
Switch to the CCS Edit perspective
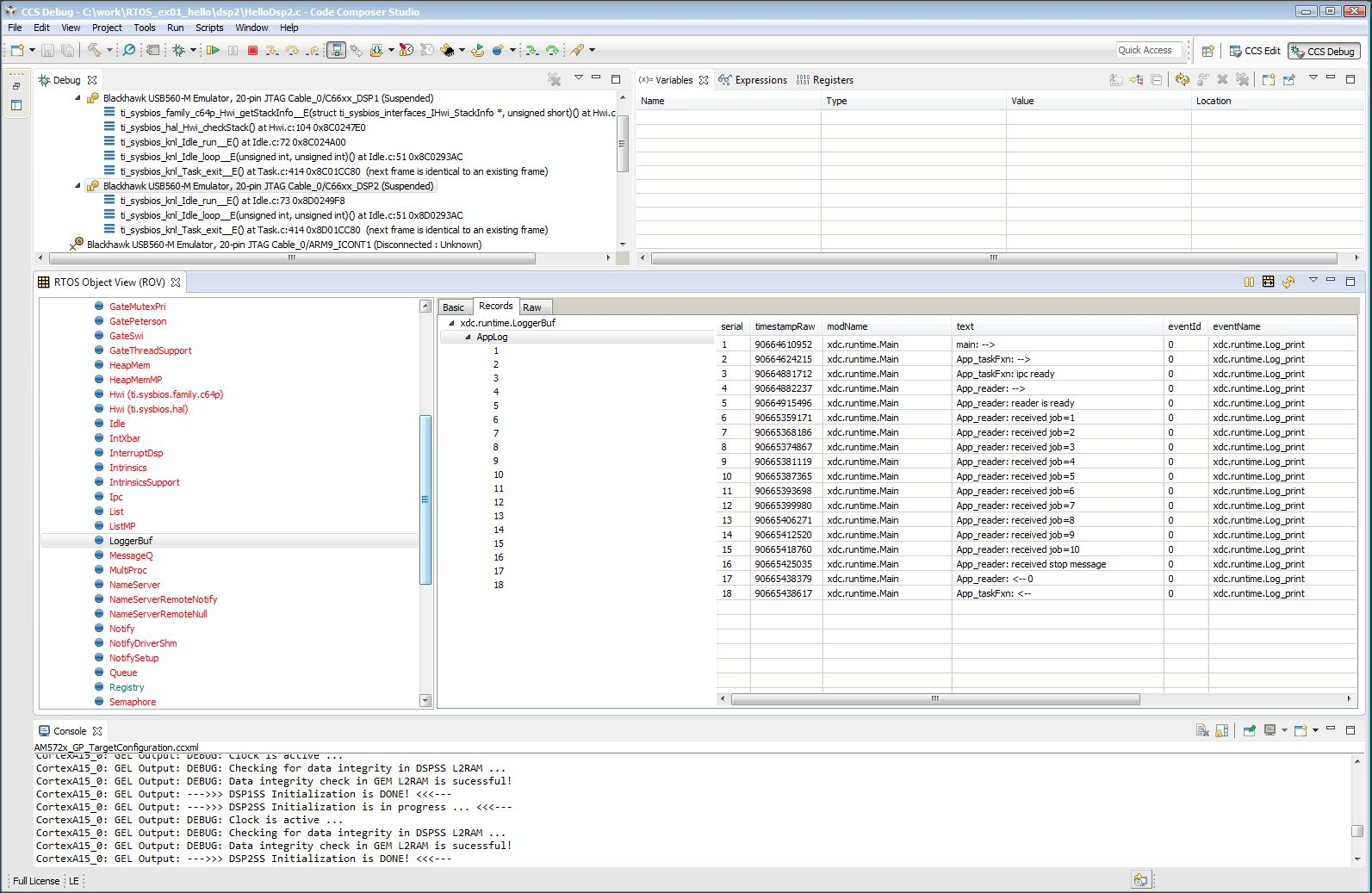pos(1255,52)
